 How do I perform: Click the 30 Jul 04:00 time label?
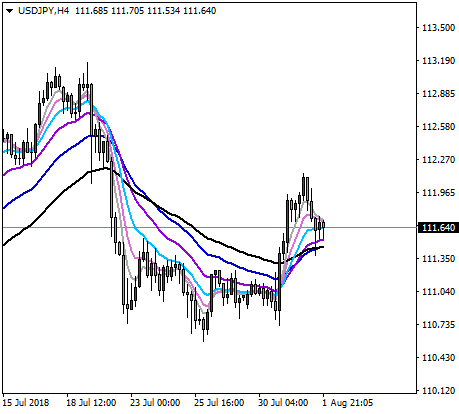point(283,403)
